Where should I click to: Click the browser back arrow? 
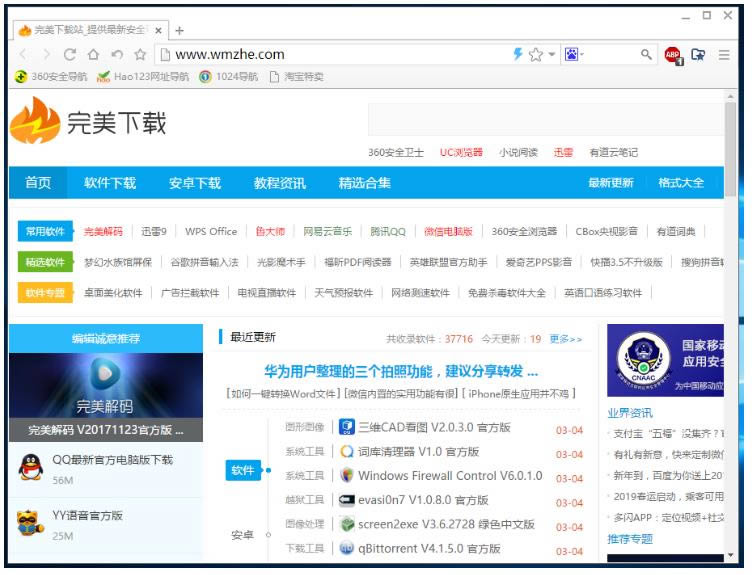click(24, 55)
